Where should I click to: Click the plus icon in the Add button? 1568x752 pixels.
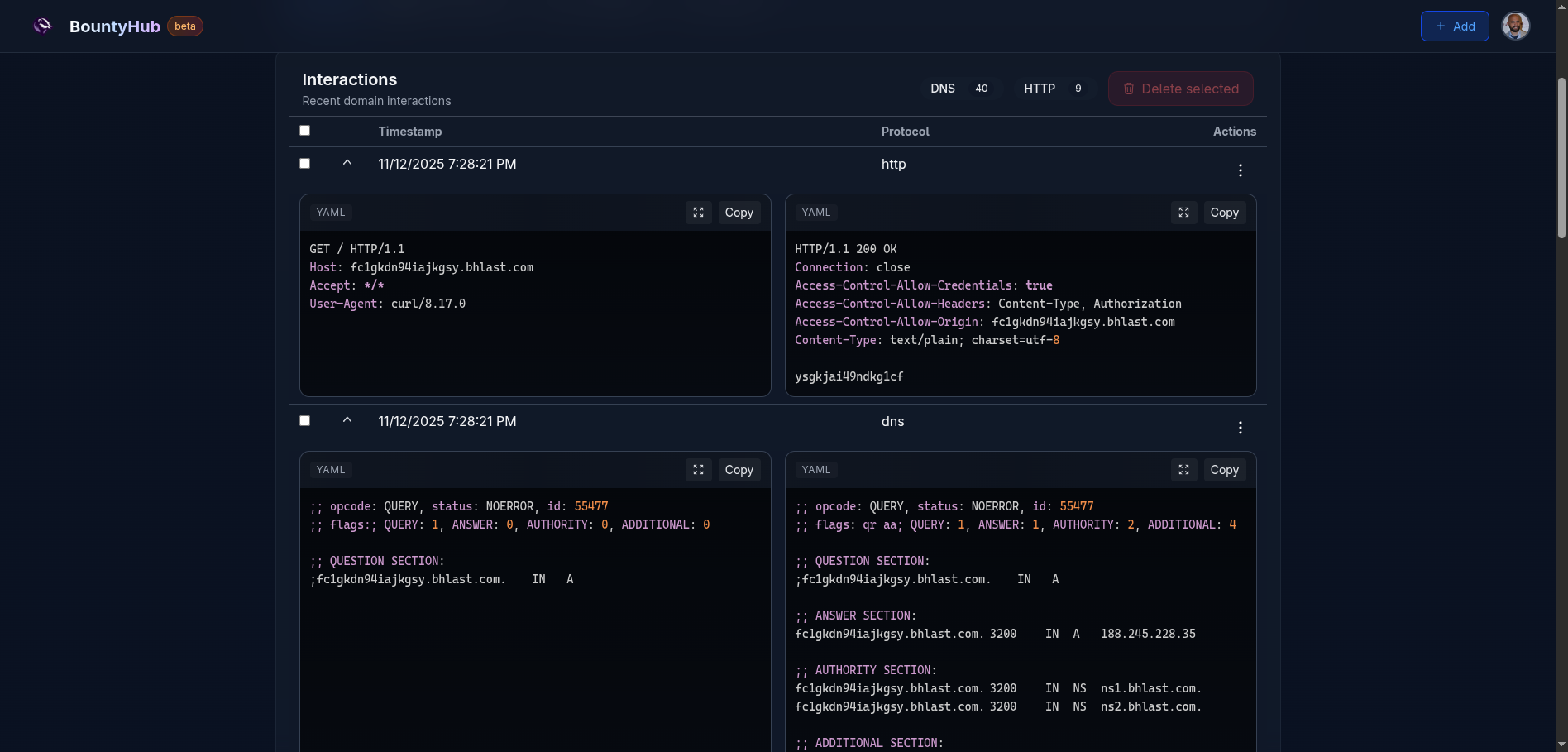[1439, 26]
